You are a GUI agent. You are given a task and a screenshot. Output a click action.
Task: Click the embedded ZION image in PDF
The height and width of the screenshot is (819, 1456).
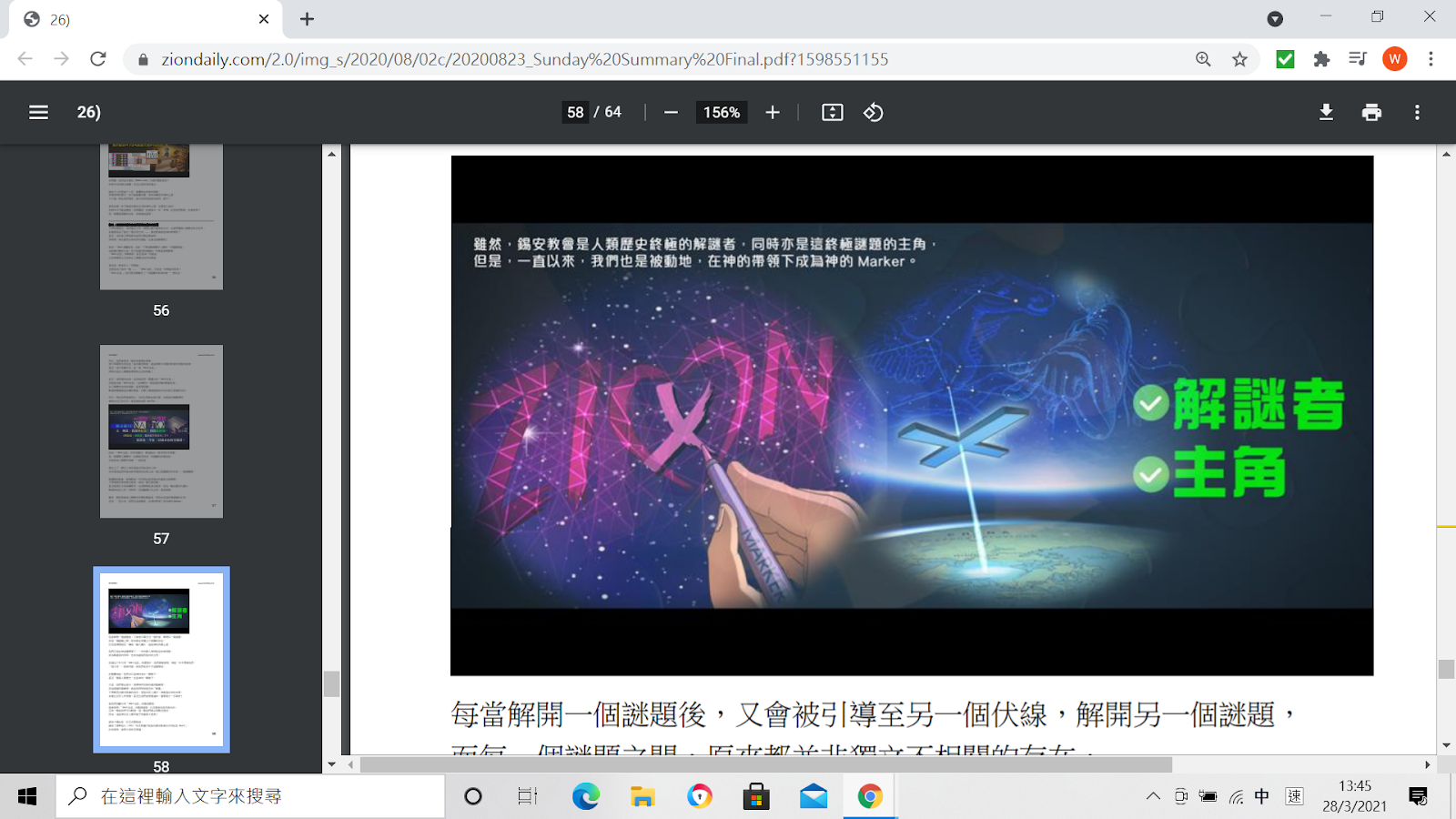pyautogui.click(x=912, y=415)
